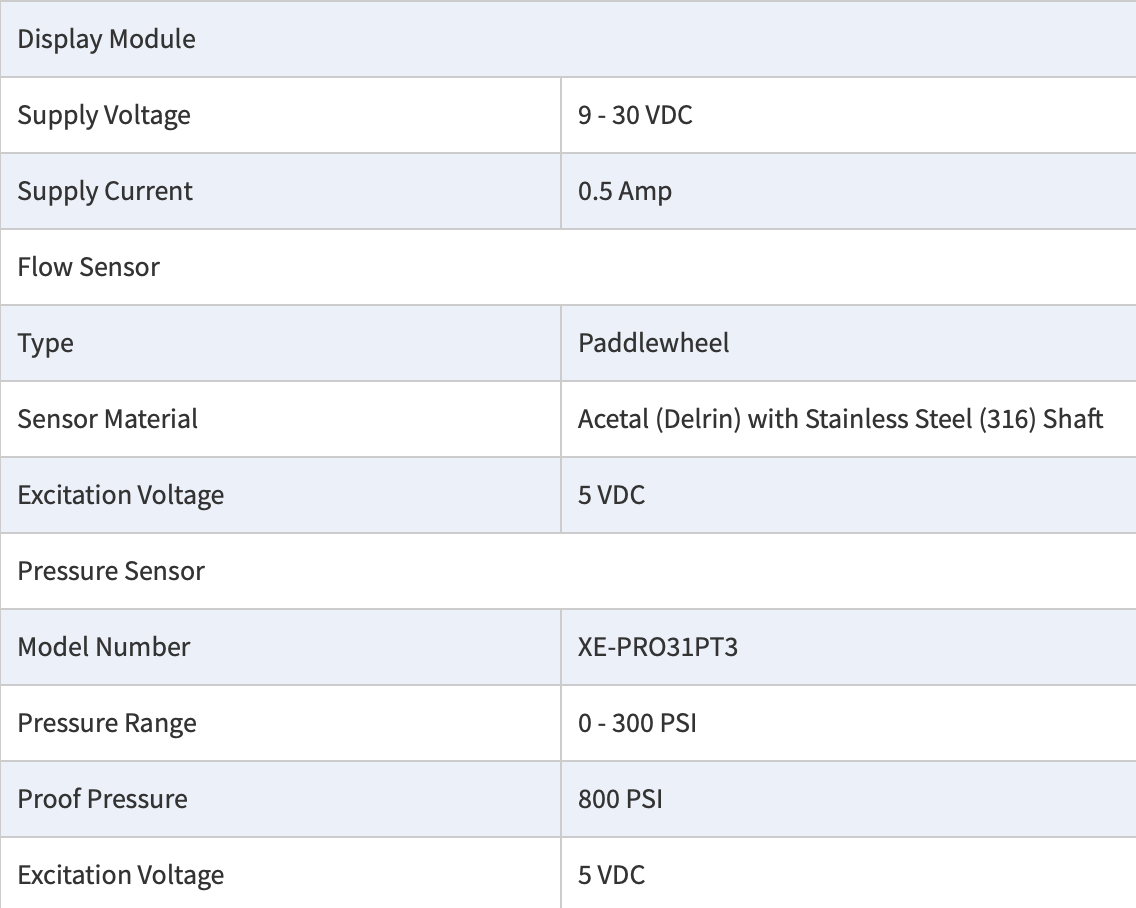Click the XE-PRO31PT3 model number value
The width and height of the screenshot is (1136, 908).
tap(658, 648)
